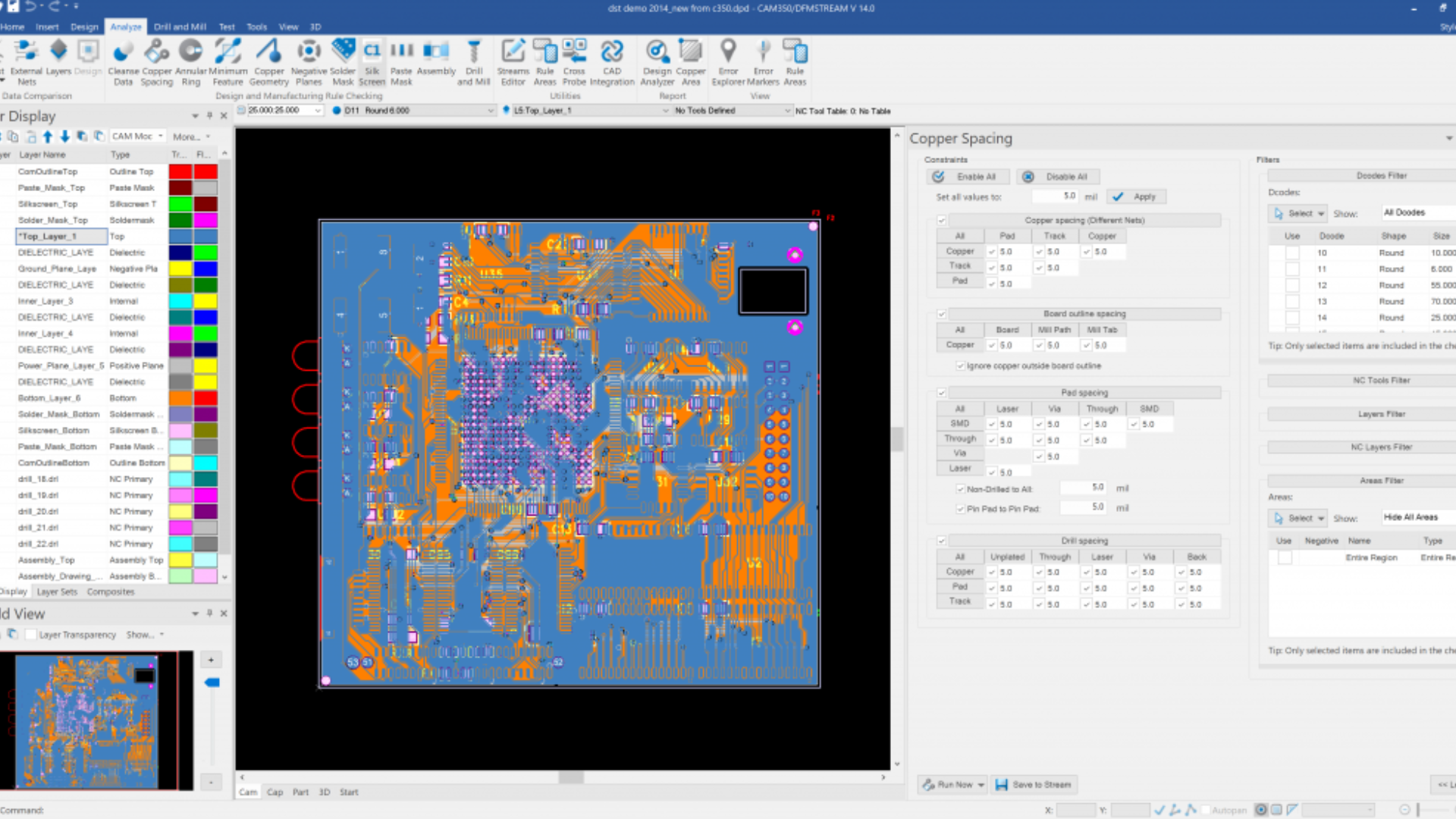Switch to the Drill and Mill ribbon tab
1456x819 pixels.
point(180,27)
